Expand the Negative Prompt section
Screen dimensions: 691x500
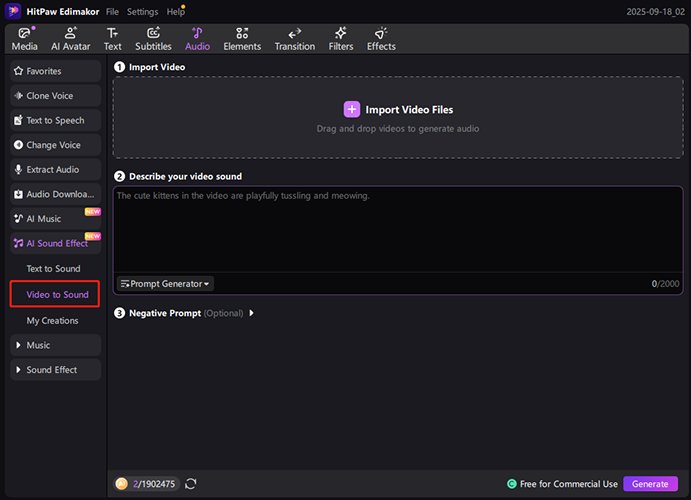pos(252,313)
